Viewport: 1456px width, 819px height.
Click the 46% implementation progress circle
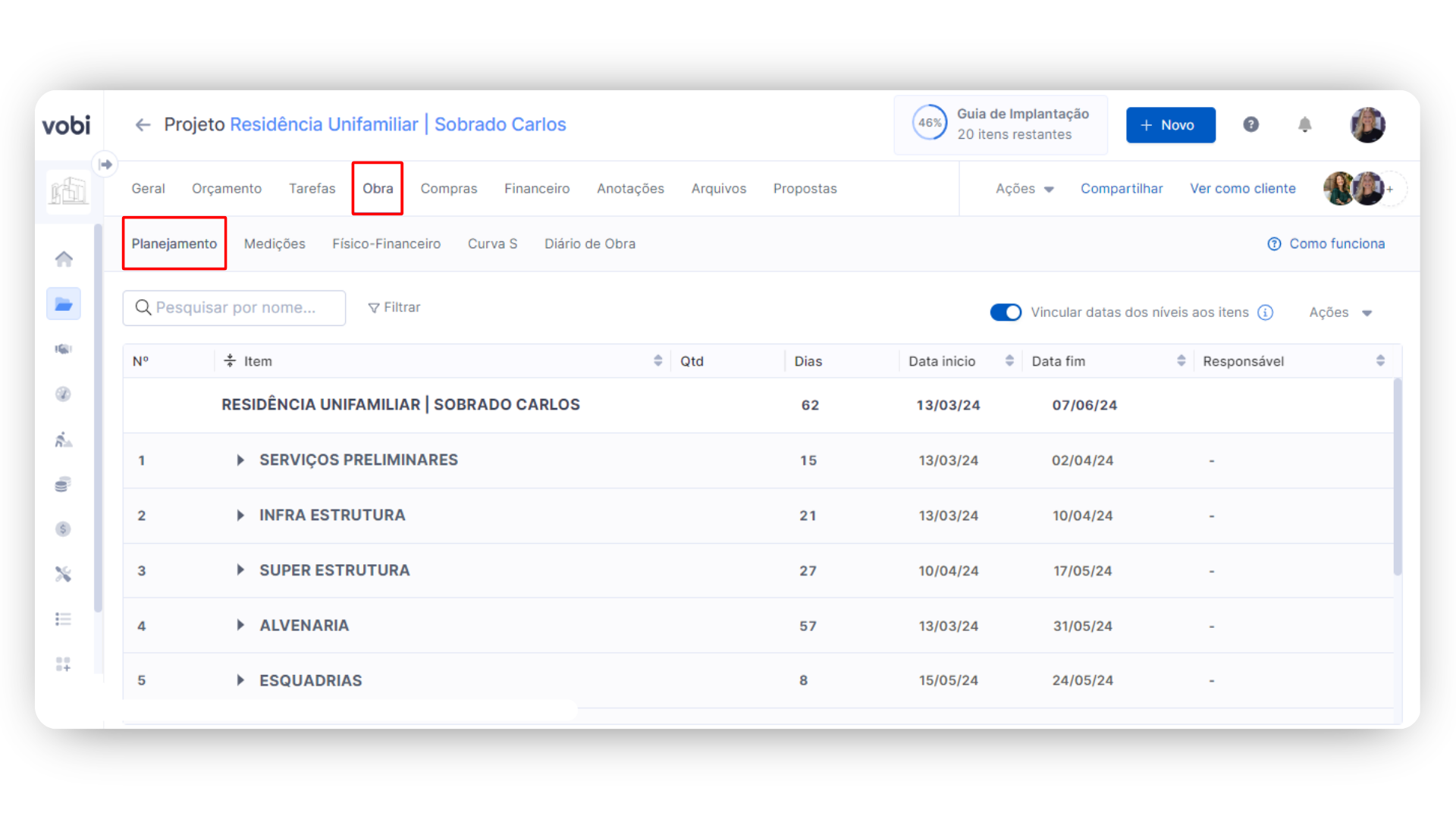pyautogui.click(x=929, y=124)
